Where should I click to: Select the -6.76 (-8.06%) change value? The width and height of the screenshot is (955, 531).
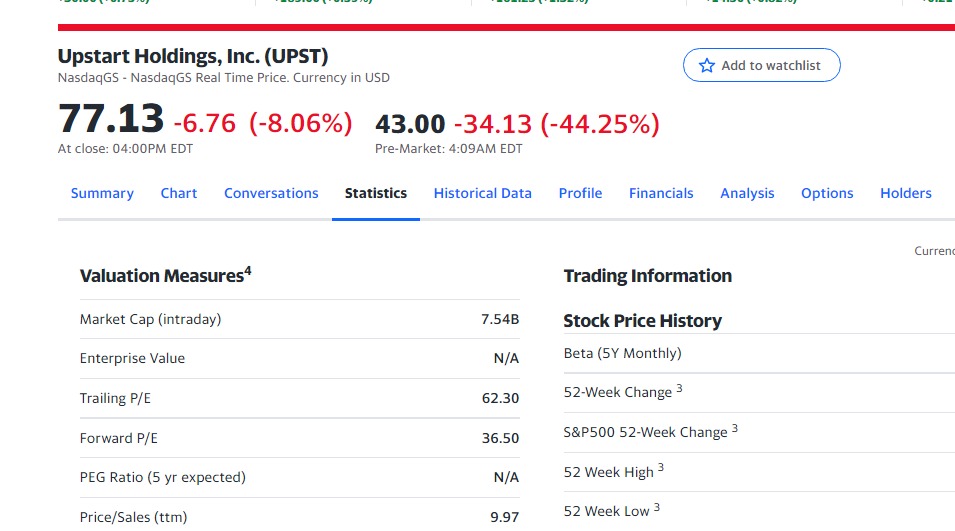click(263, 123)
